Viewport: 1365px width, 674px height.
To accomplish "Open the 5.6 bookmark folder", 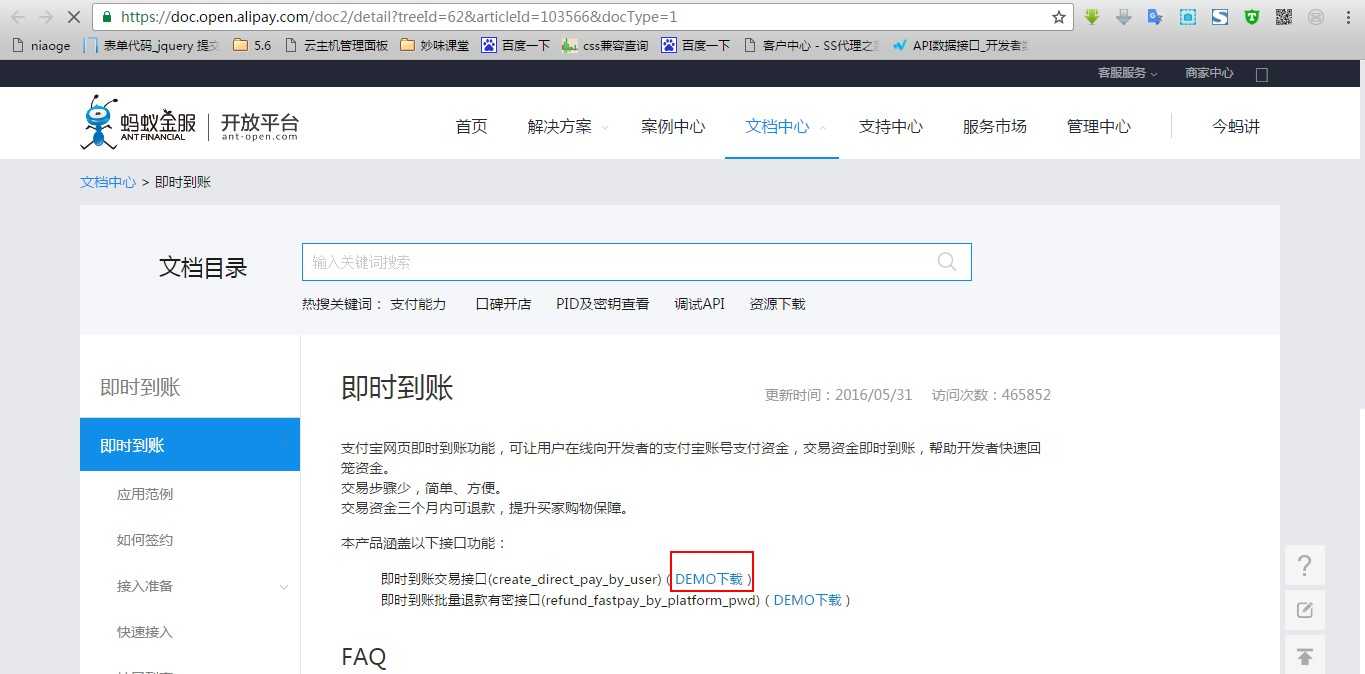I will click(x=252, y=45).
